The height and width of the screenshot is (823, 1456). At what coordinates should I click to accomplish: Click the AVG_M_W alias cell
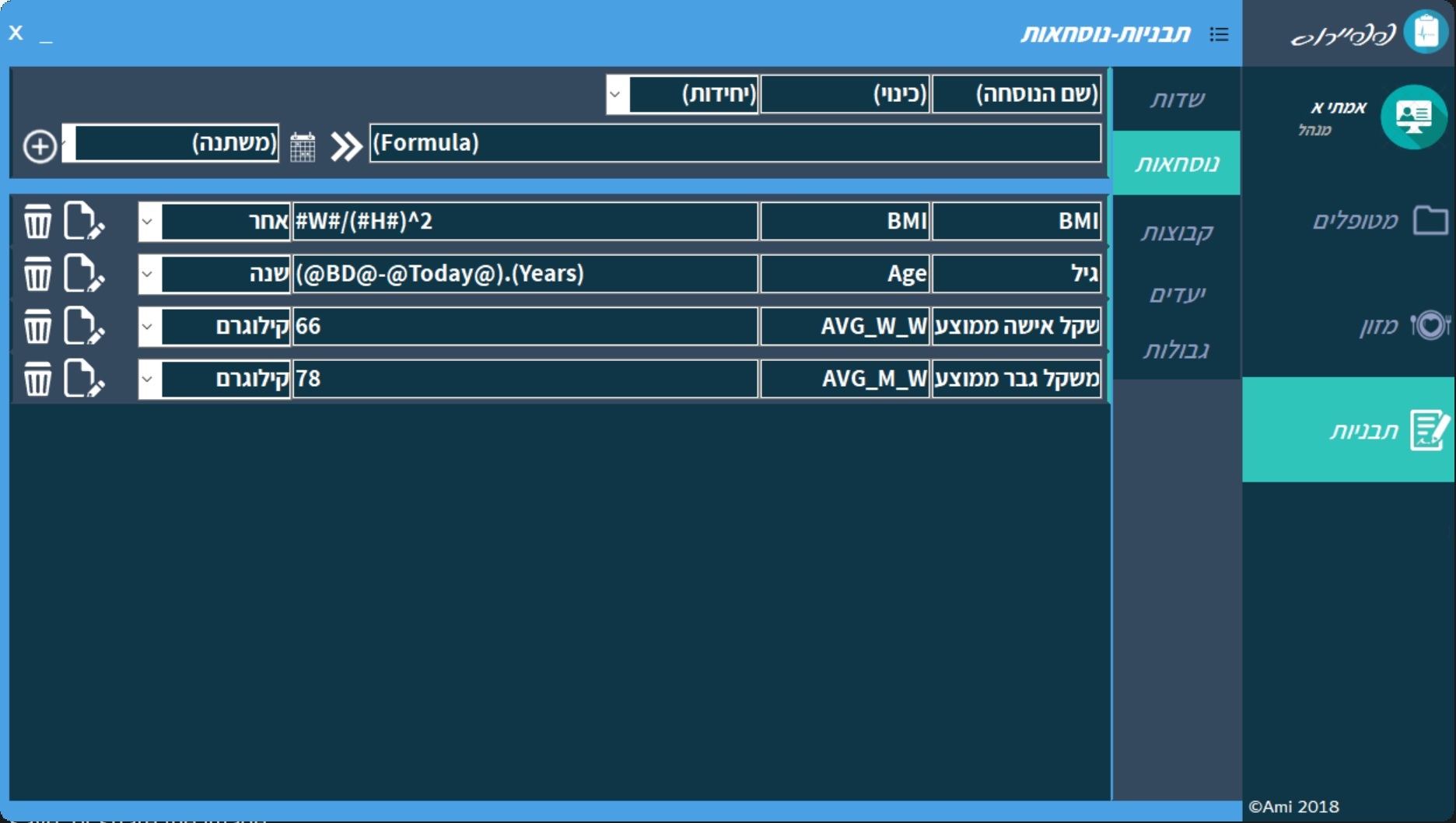point(845,379)
